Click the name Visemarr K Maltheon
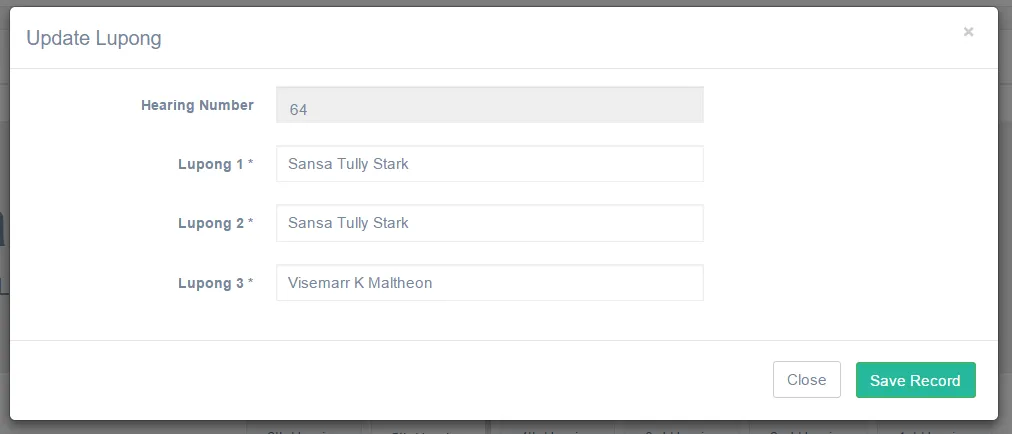This screenshot has width=1012, height=434. [360, 283]
